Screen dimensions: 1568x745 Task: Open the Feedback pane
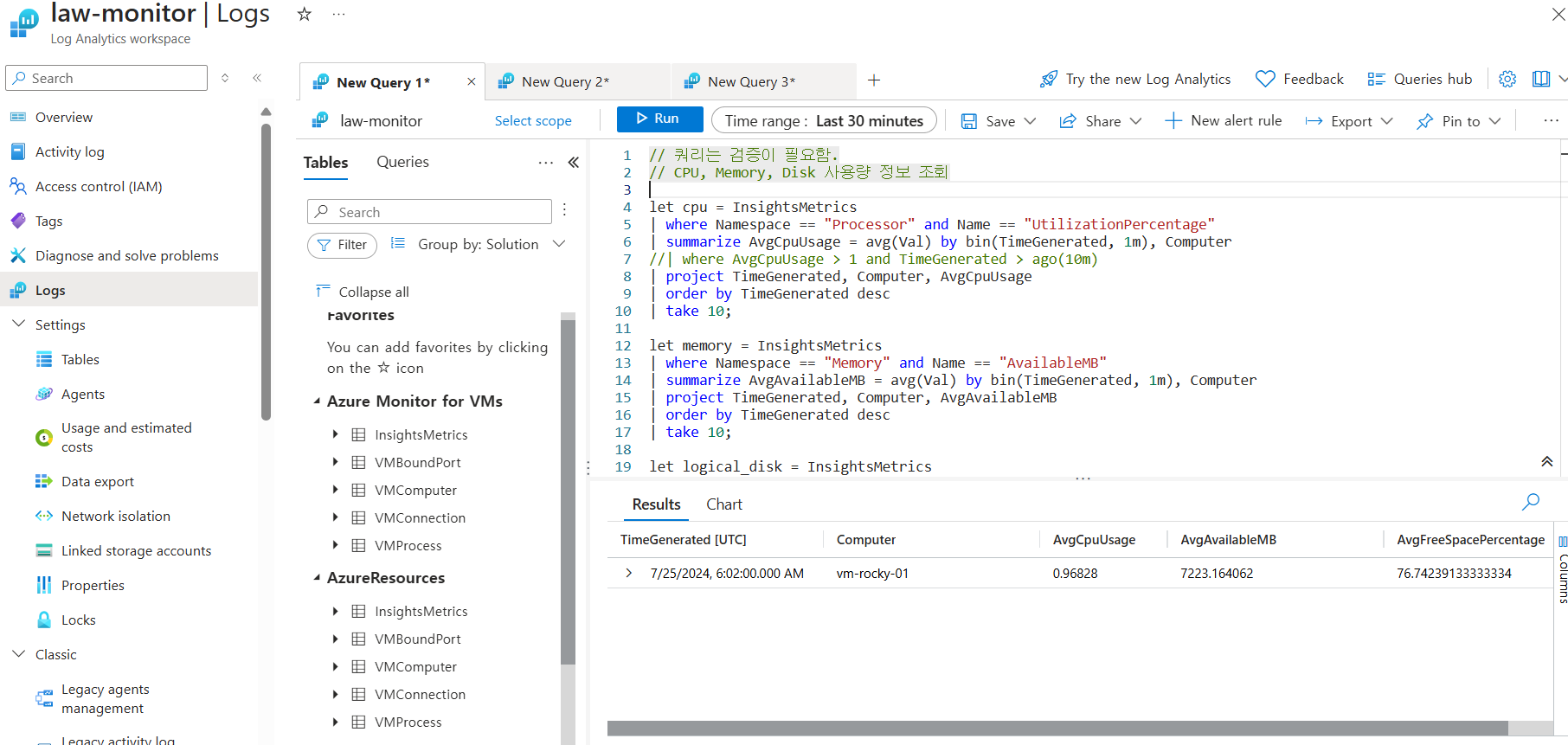pos(1299,80)
